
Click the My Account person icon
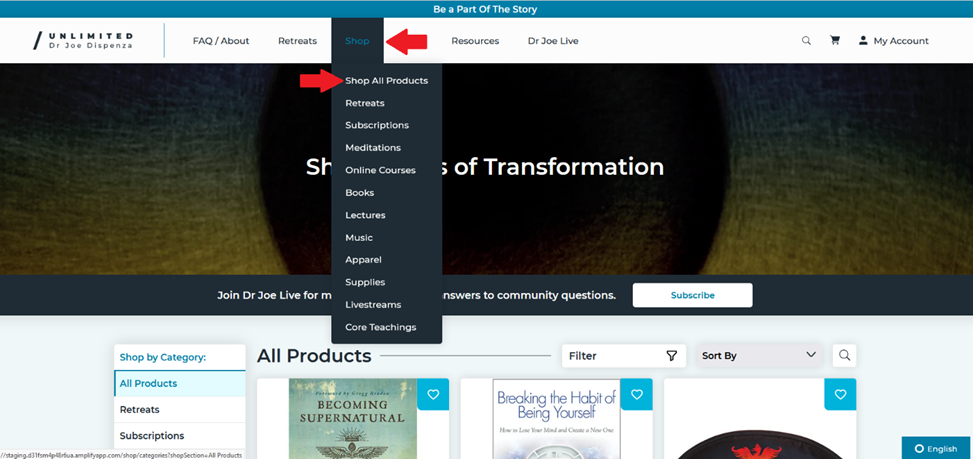[863, 40]
